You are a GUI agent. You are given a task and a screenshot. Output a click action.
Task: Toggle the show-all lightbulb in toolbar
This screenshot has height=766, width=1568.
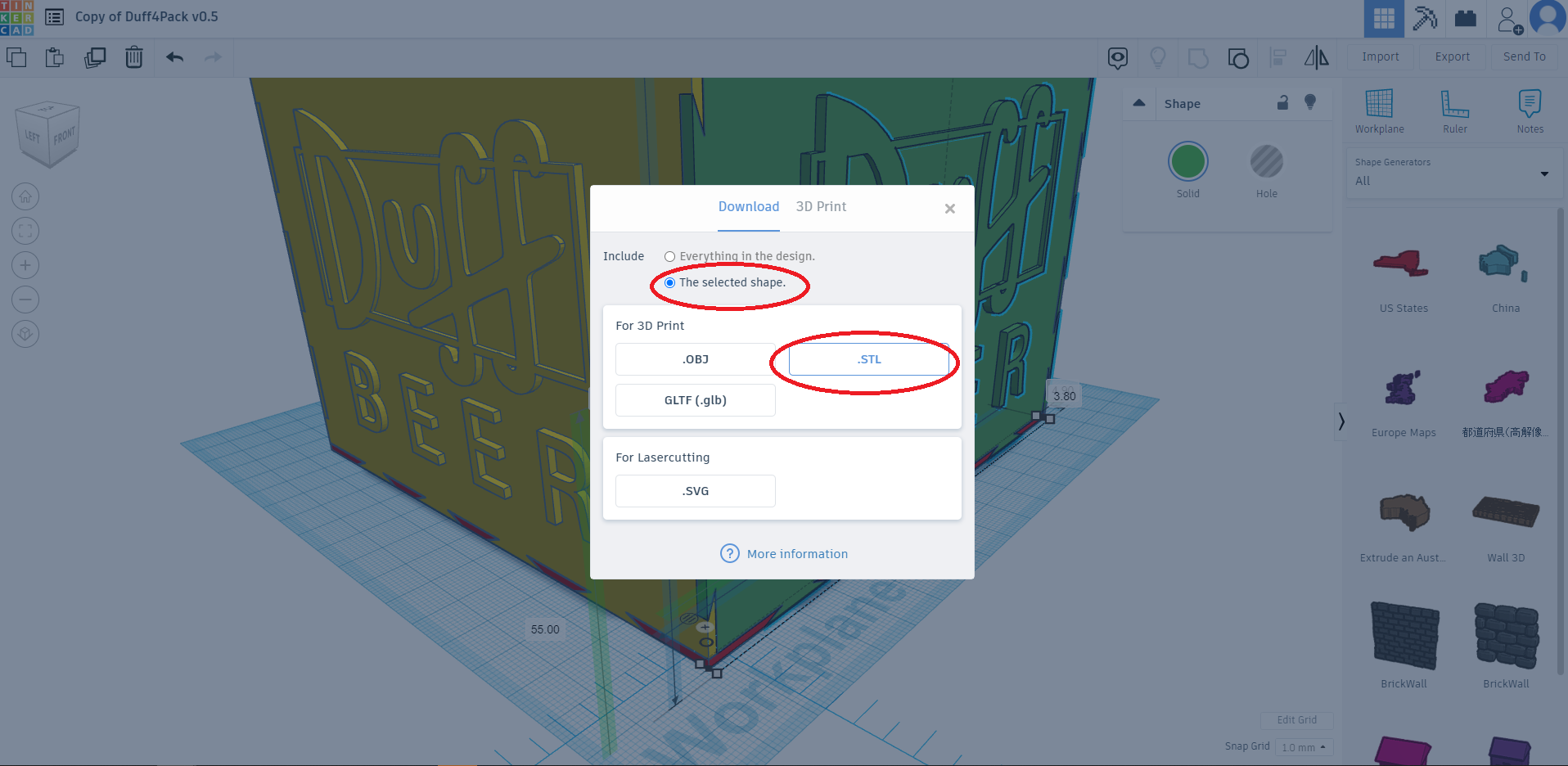1158,58
